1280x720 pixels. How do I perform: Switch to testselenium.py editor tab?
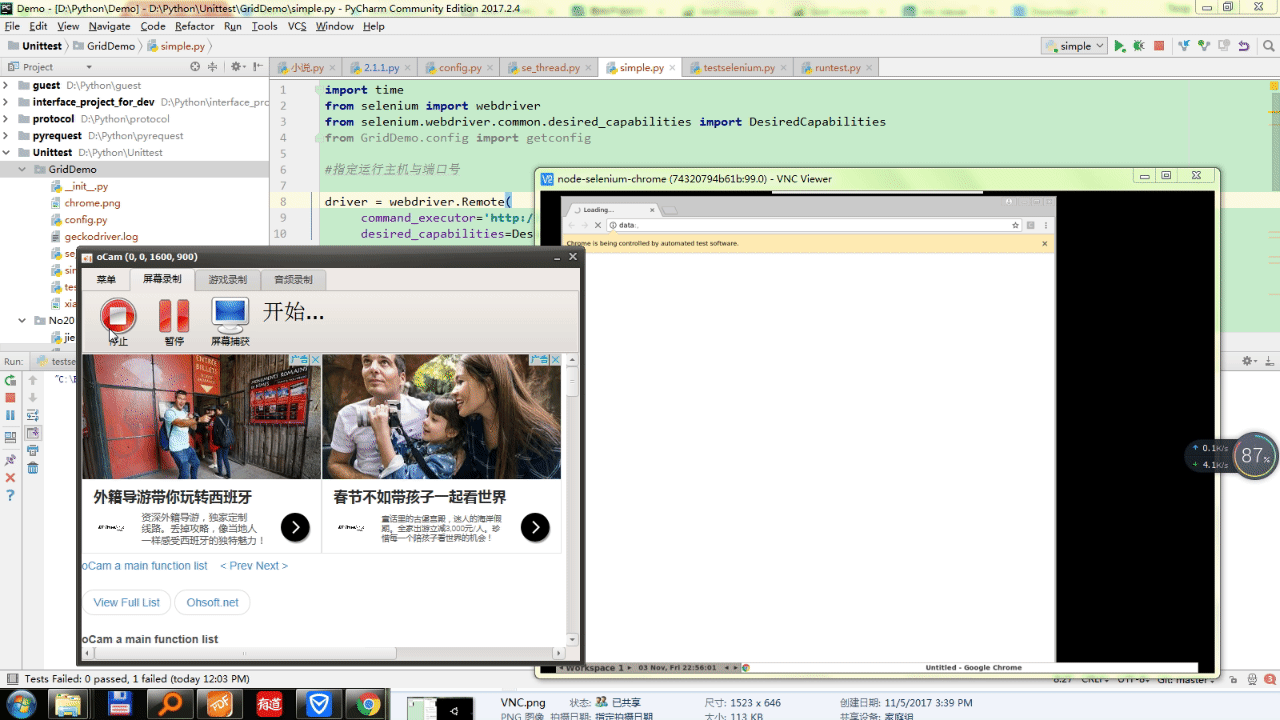(x=738, y=68)
